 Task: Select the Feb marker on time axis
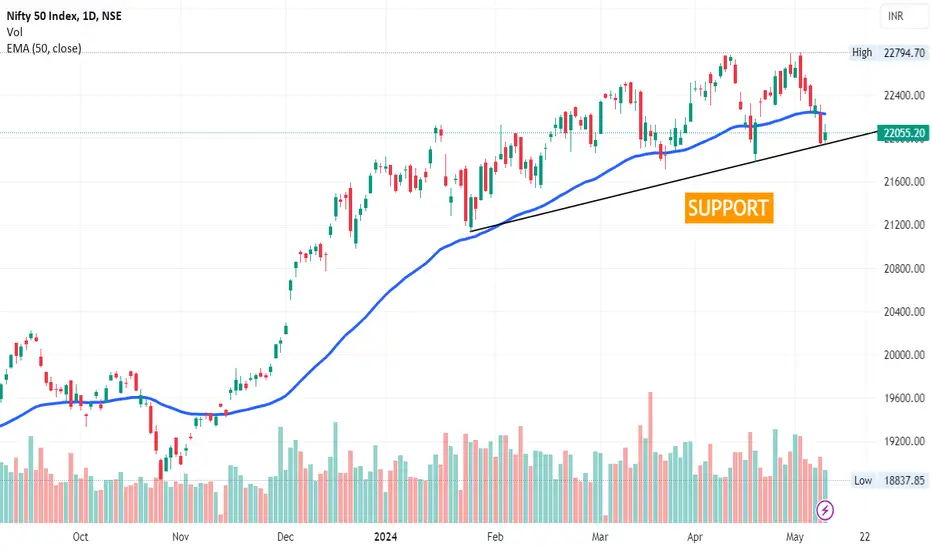[x=495, y=537]
